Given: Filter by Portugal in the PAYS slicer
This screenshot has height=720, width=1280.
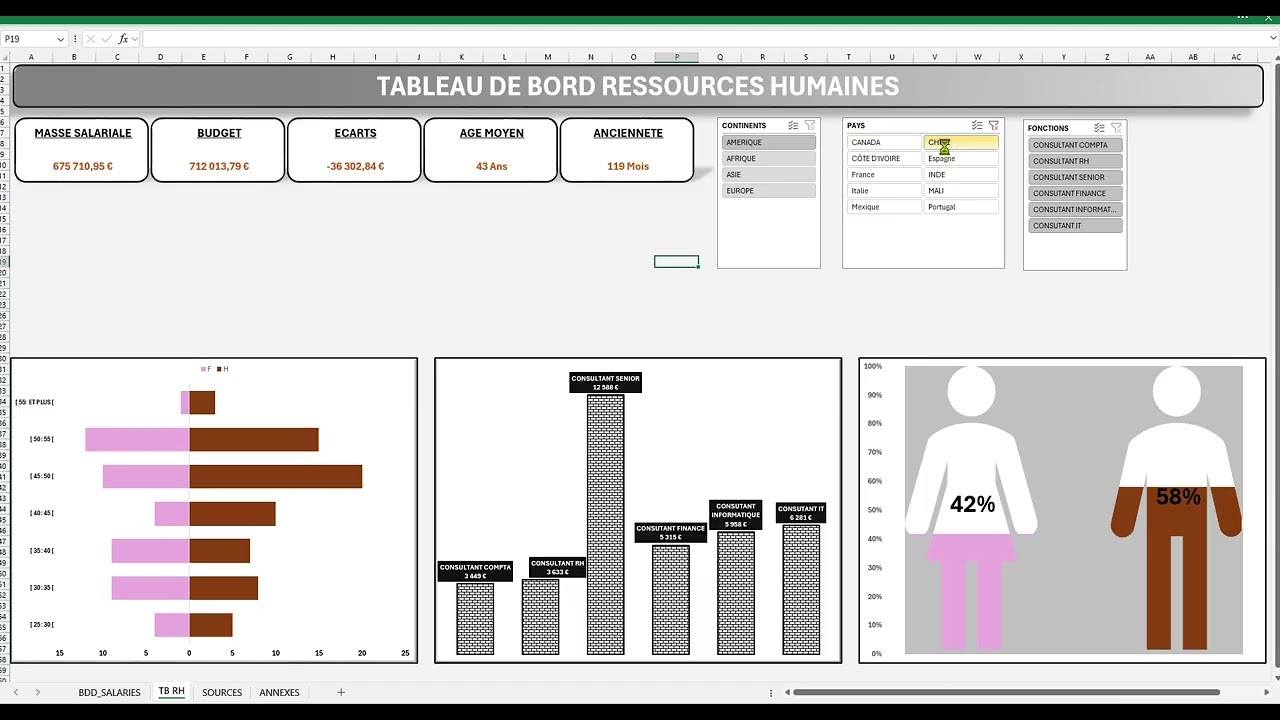Looking at the screenshot, I should click(961, 207).
